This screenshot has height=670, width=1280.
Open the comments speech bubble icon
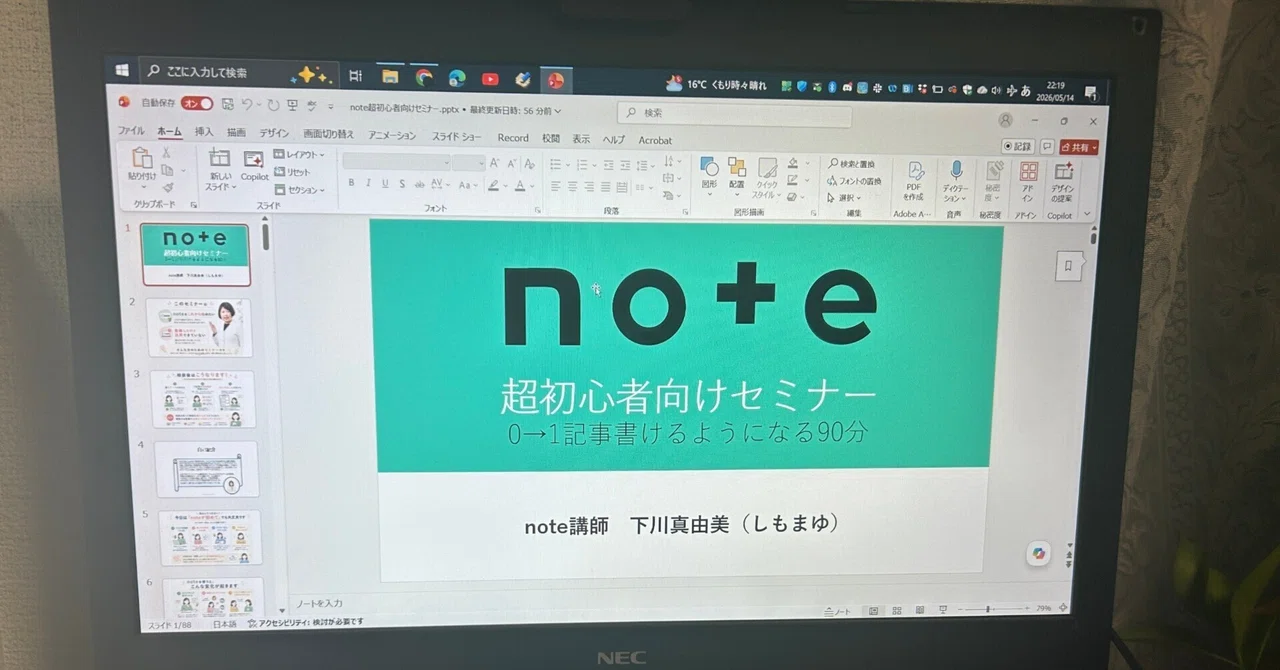(x=1046, y=146)
